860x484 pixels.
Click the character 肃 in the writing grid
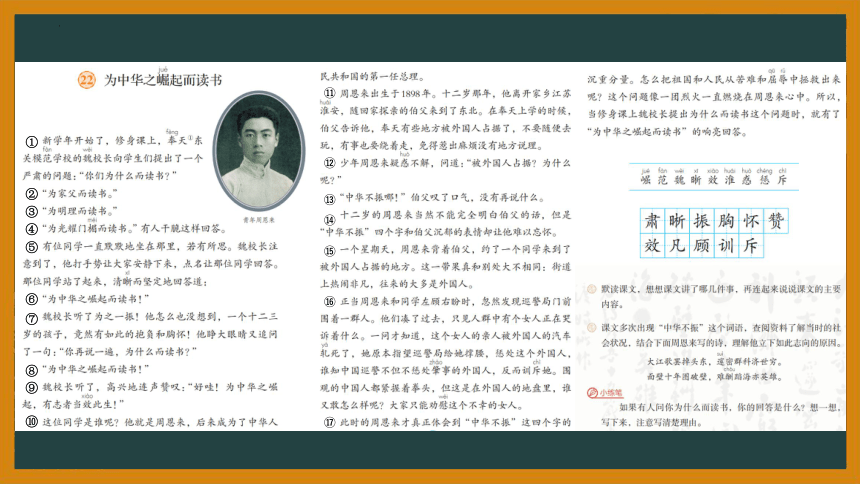tap(652, 221)
